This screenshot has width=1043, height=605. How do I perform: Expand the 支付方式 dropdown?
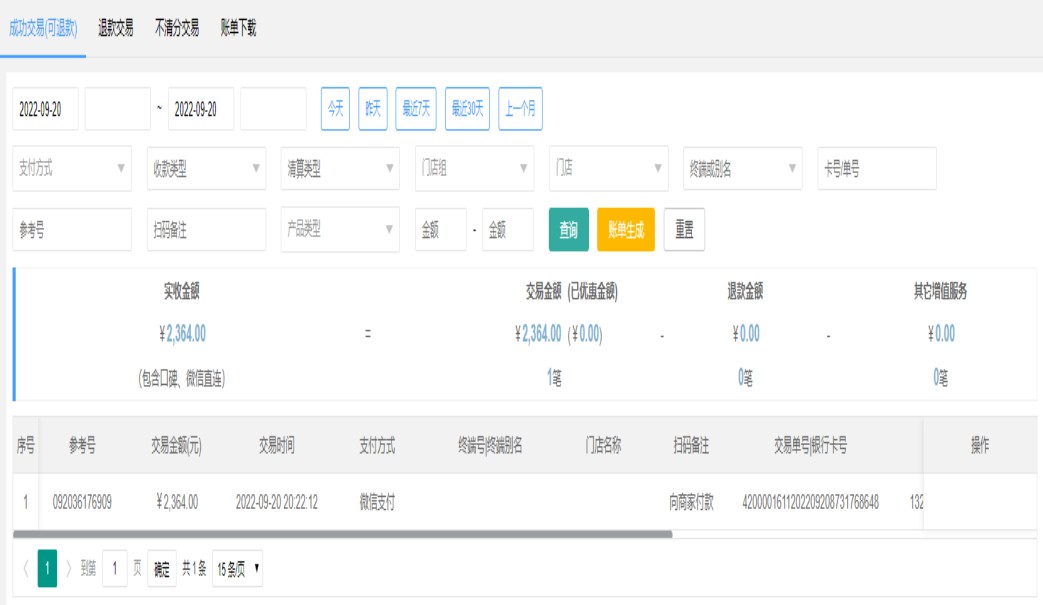(72, 169)
